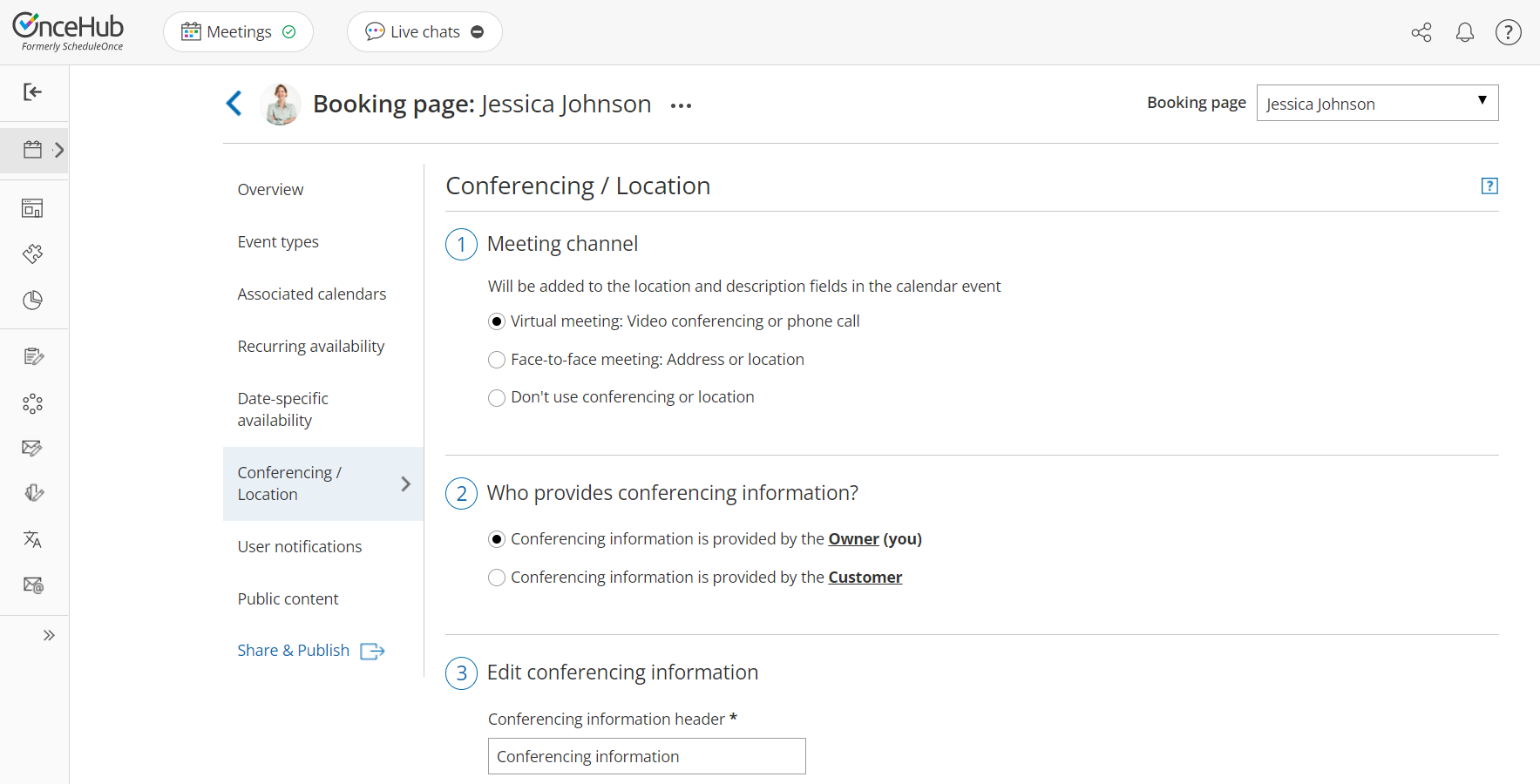The image size is (1540, 784).
Task: Select the calendar booking pages icon in sidebar
Action: pyautogui.click(x=32, y=149)
